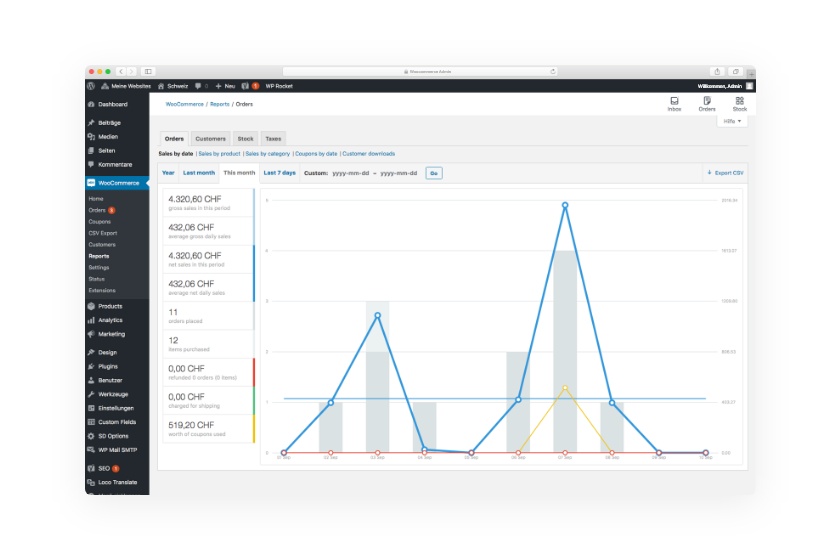Click the Reports breadcrumb link
Screen dimensions: 840x560
pyautogui.click(x=220, y=104)
